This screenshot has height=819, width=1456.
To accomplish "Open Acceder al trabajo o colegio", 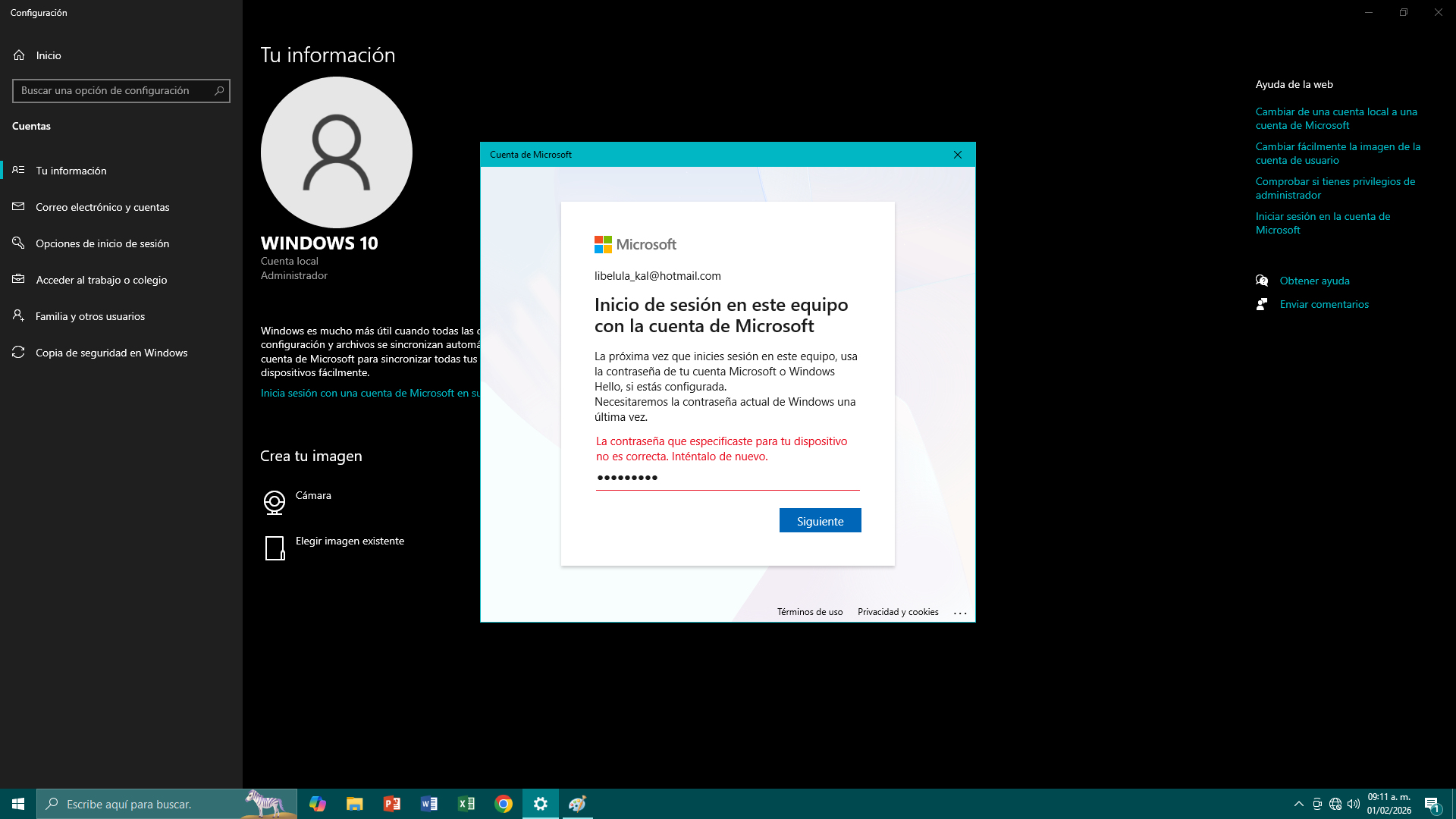I will point(121,280).
